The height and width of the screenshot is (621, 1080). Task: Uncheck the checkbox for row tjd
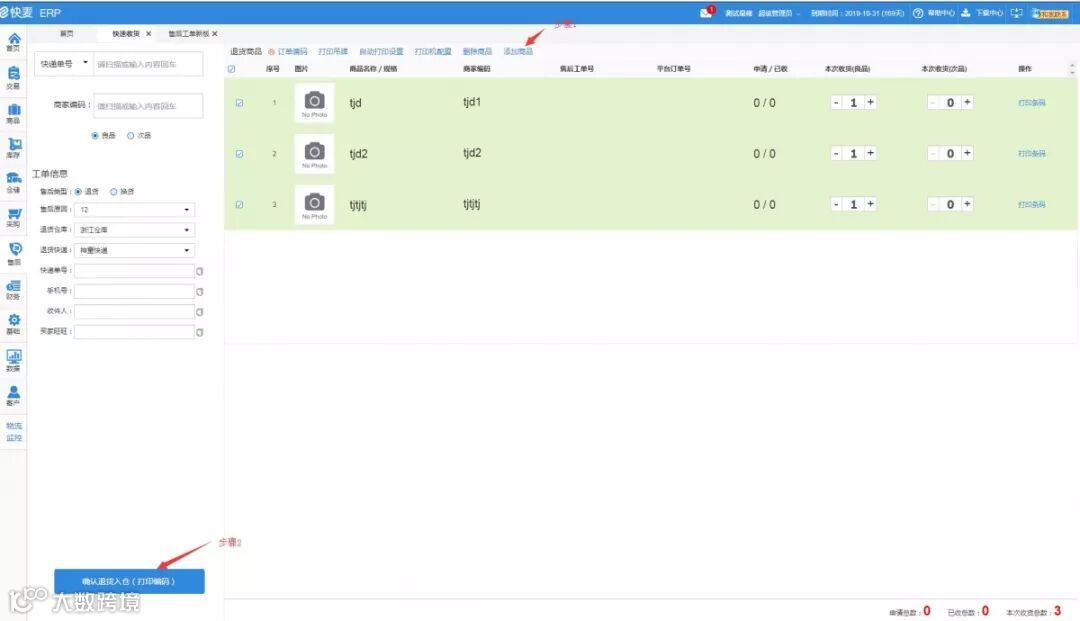(x=239, y=103)
